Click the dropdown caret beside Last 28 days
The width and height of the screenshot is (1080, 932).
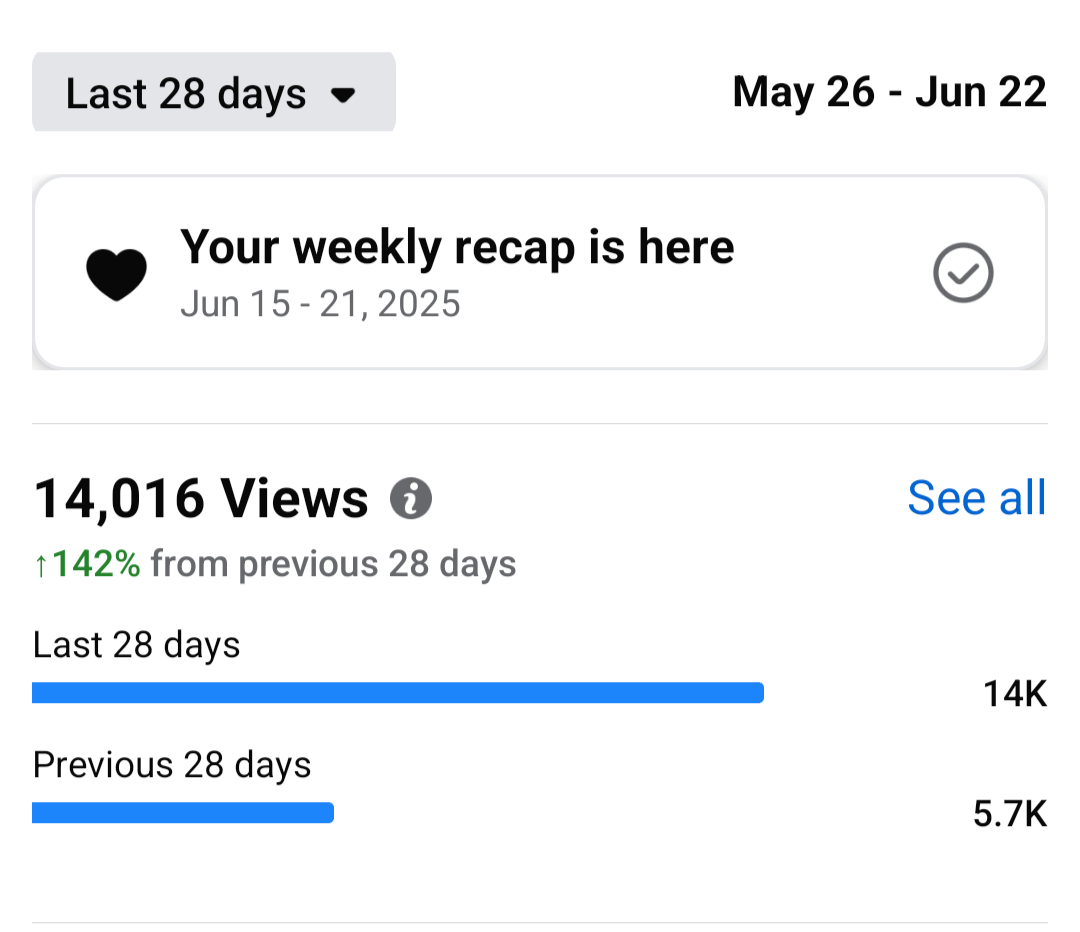tap(343, 95)
